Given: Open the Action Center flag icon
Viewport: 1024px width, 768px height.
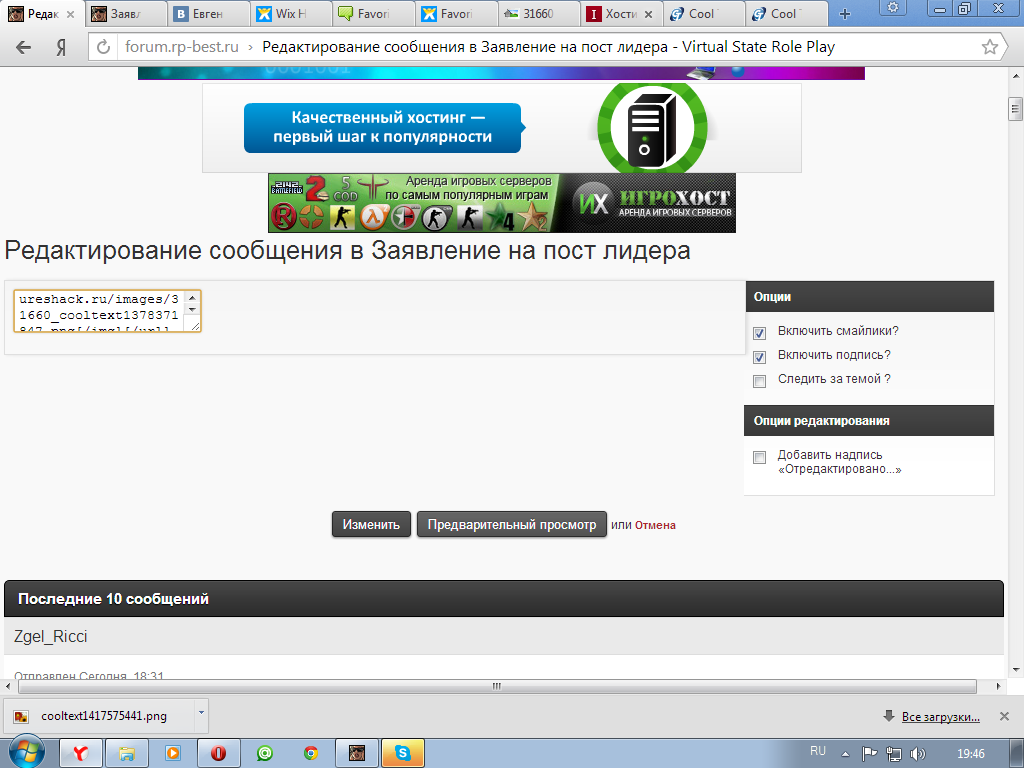Looking at the screenshot, I should [869, 754].
